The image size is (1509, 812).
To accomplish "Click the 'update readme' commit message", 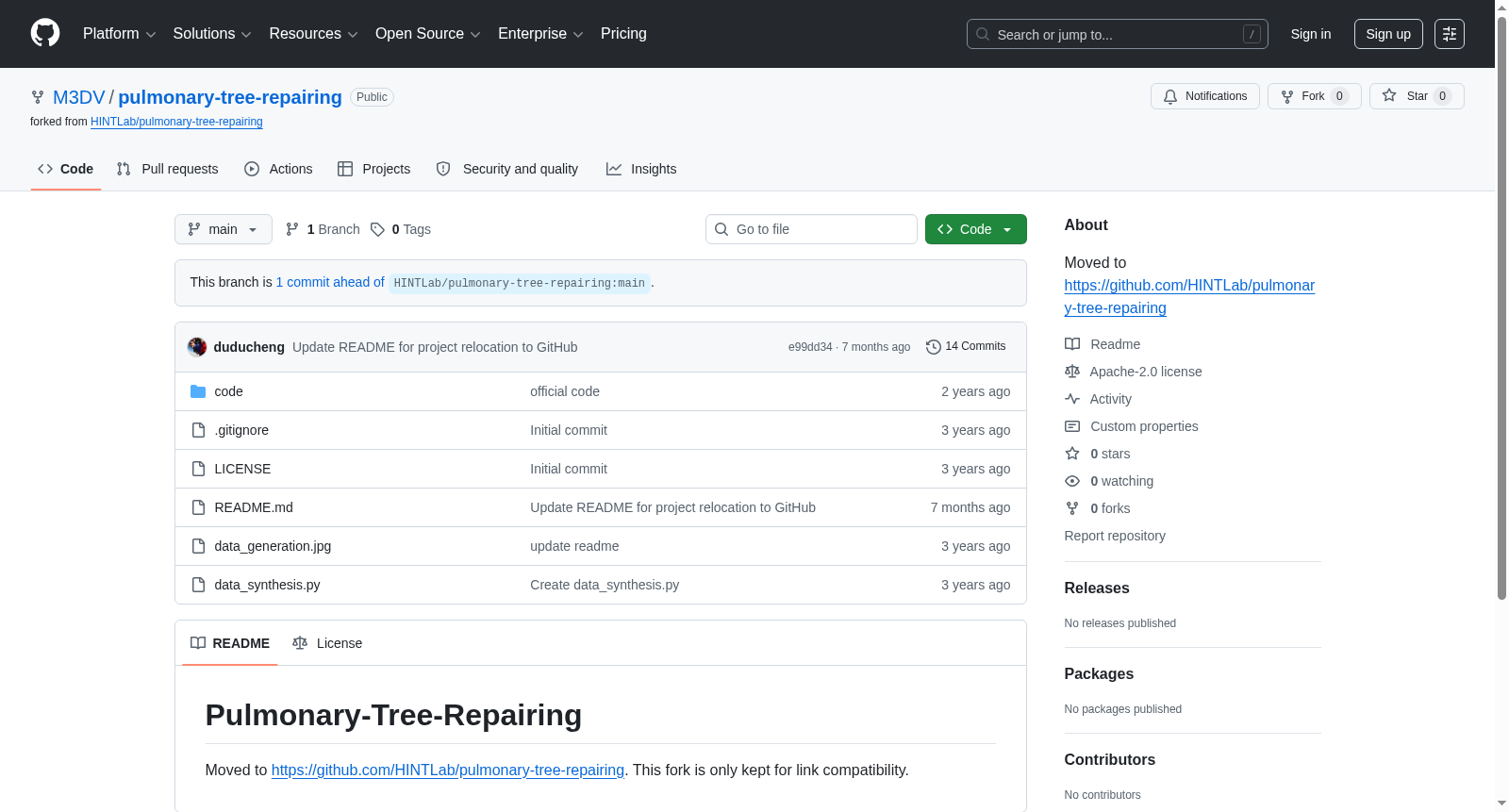I will coord(574,546).
